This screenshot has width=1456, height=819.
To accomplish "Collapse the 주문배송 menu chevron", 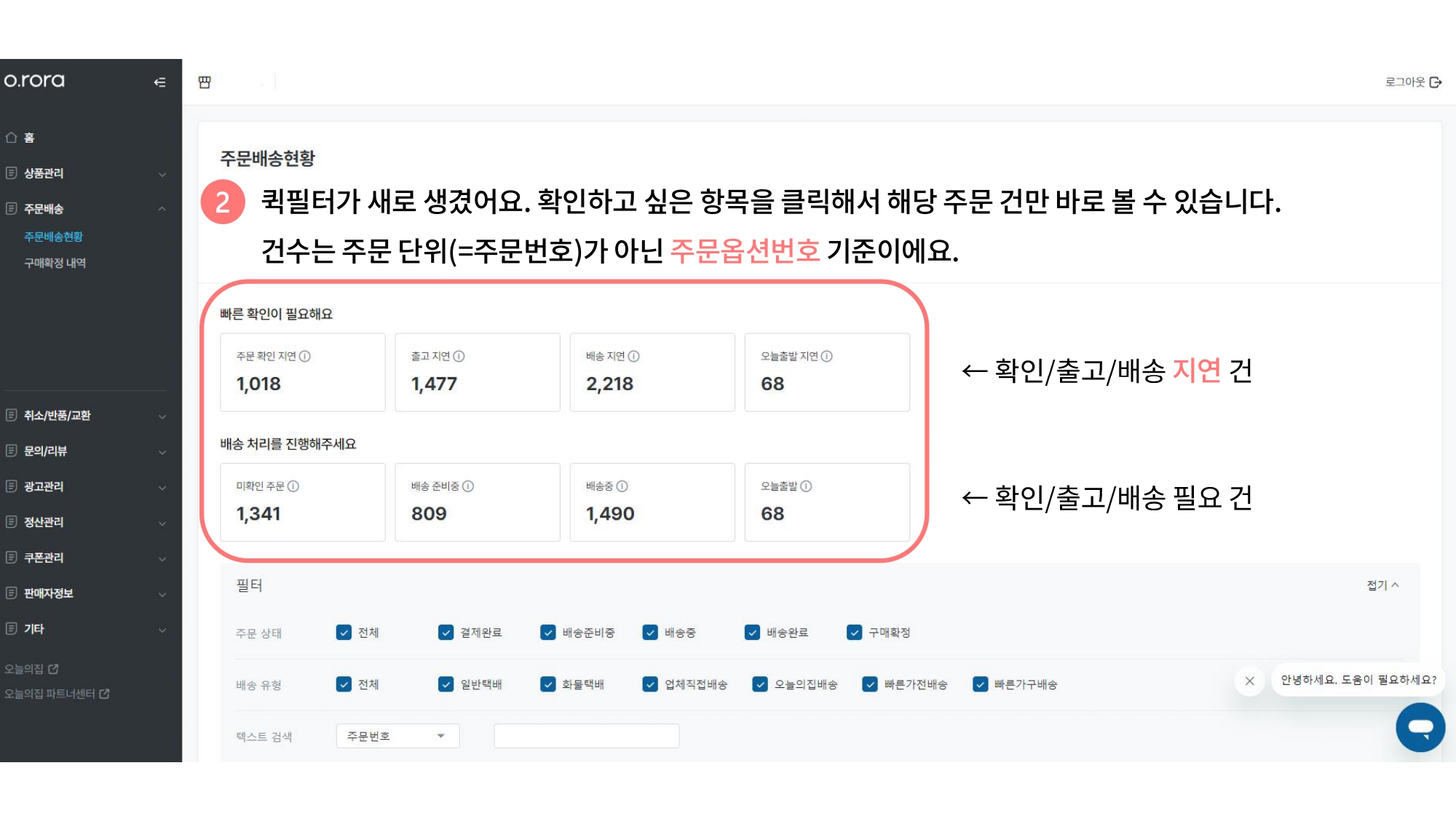I will 162,209.
